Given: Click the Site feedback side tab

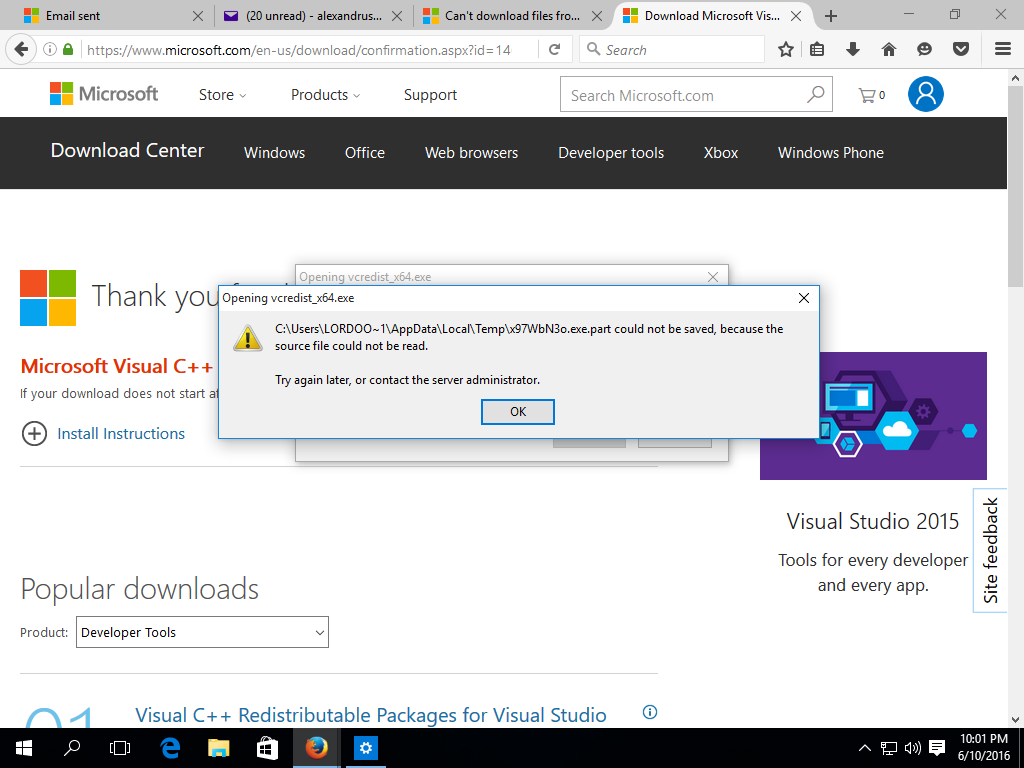Looking at the screenshot, I should click(990, 551).
